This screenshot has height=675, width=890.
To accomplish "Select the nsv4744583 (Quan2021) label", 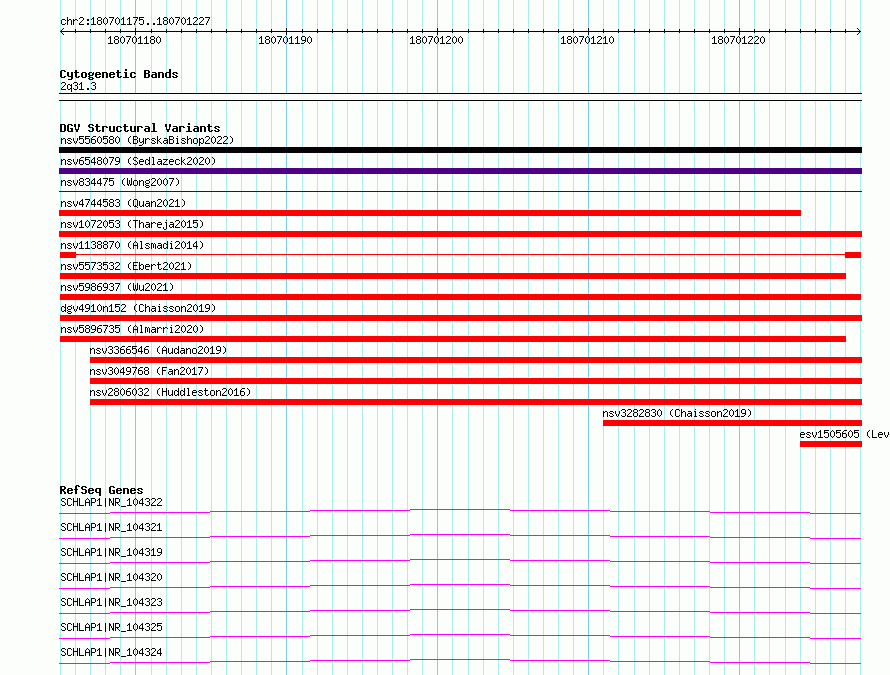I will click(x=123, y=203).
